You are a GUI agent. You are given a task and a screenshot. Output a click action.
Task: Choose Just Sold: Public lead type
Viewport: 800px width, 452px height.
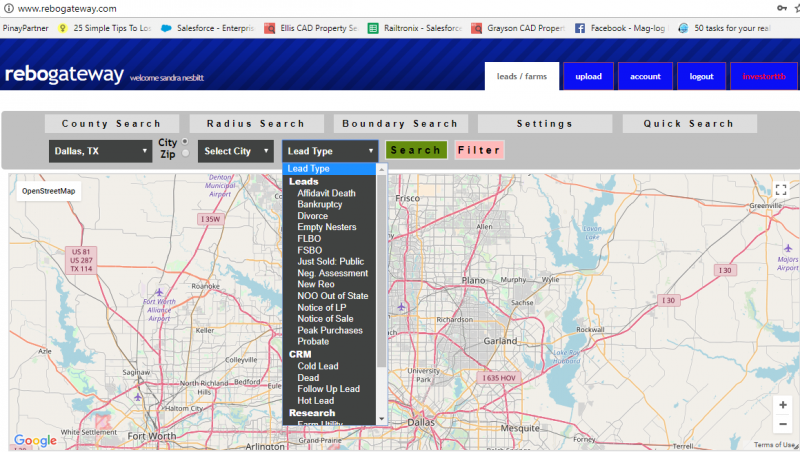[x=330, y=261]
